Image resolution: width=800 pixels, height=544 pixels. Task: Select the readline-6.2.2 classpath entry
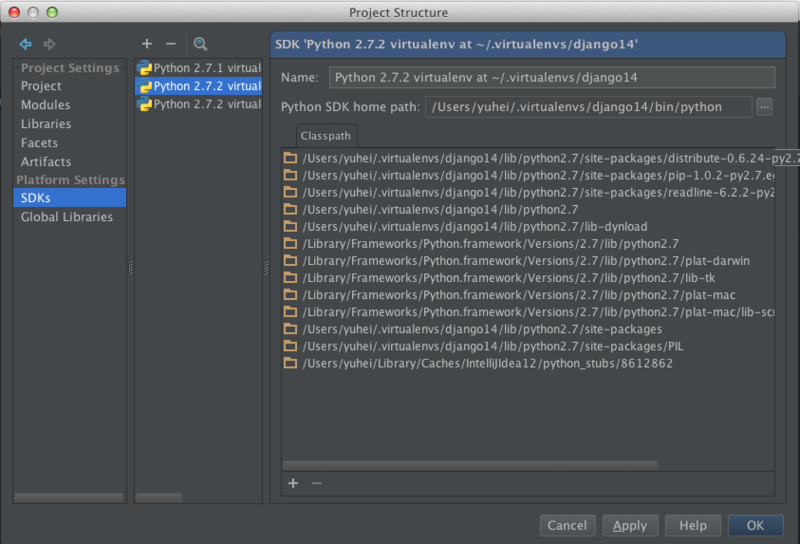pyautogui.click(x=528, y=192)
